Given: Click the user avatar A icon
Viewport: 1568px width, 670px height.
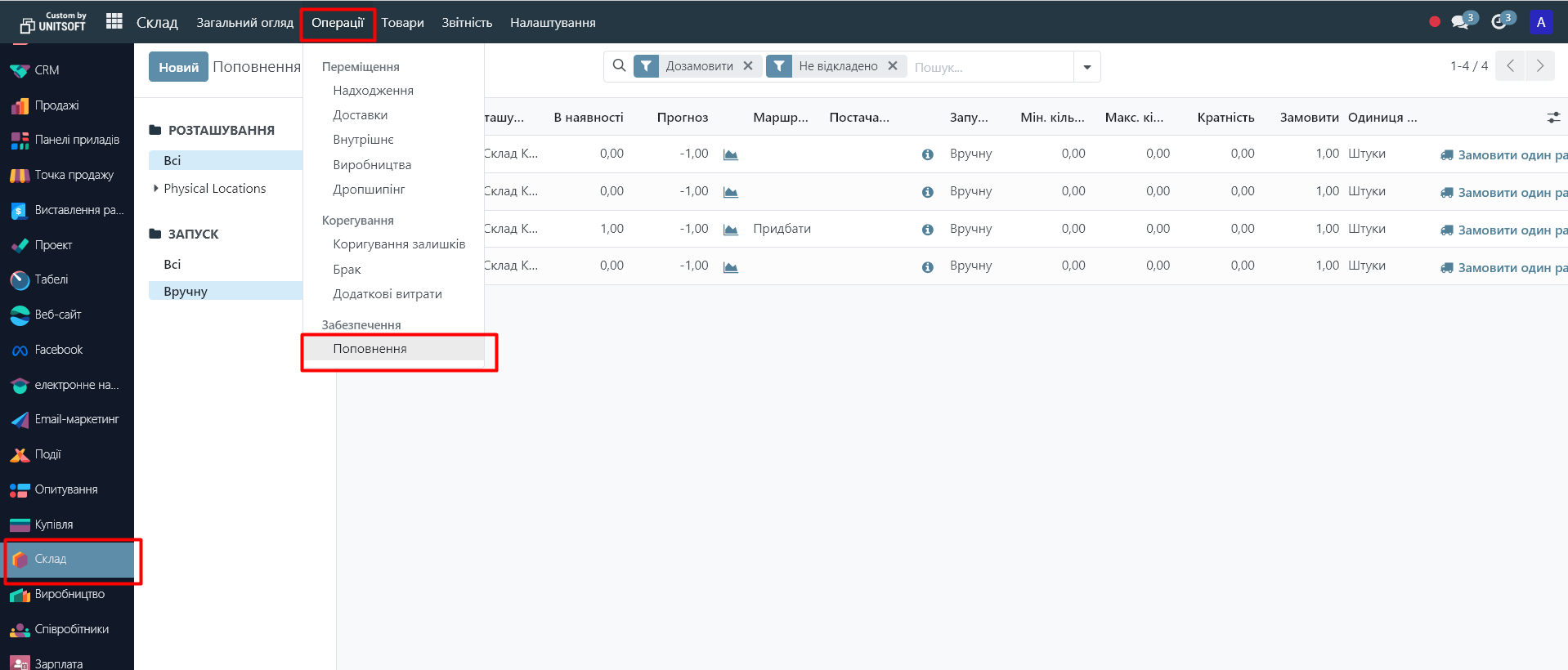Looking at the screenshot, I should pos(1540,22).
